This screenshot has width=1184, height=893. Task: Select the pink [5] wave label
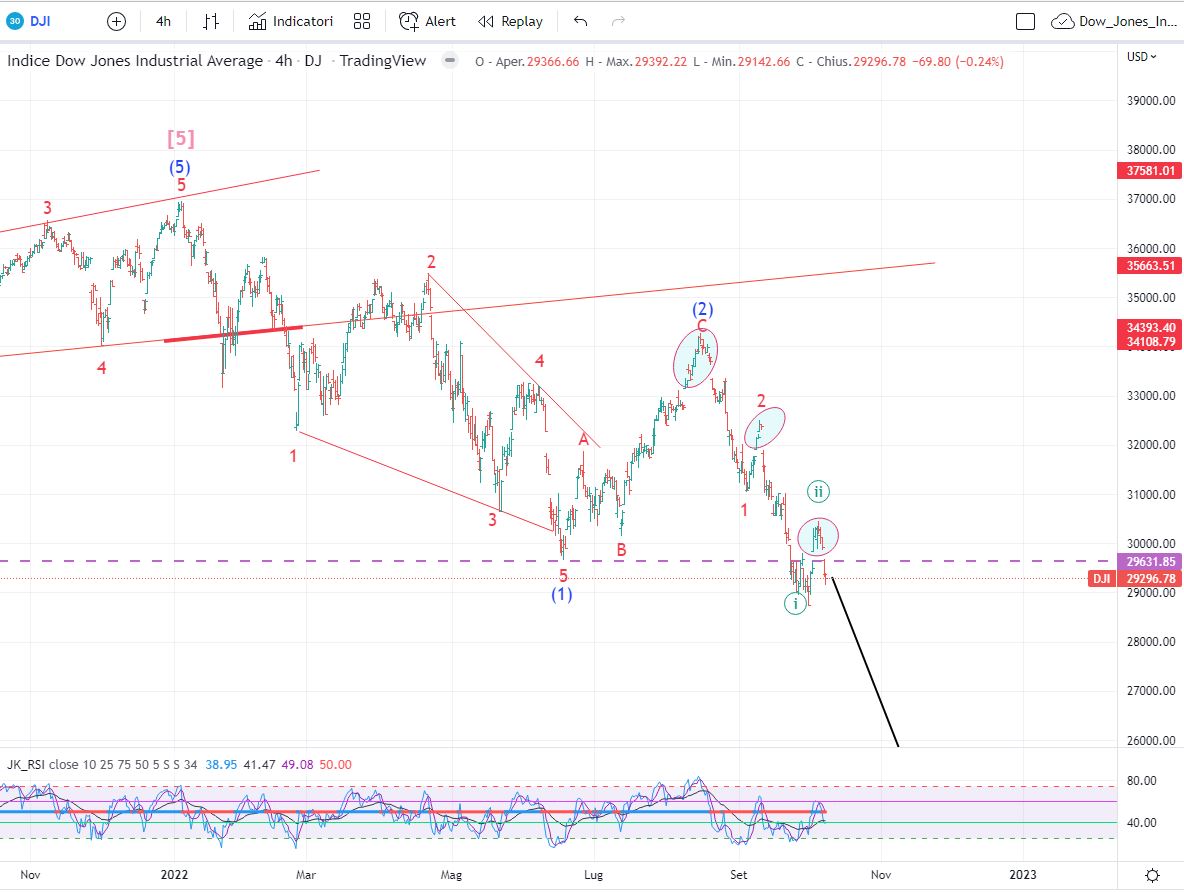coord(180,139)
